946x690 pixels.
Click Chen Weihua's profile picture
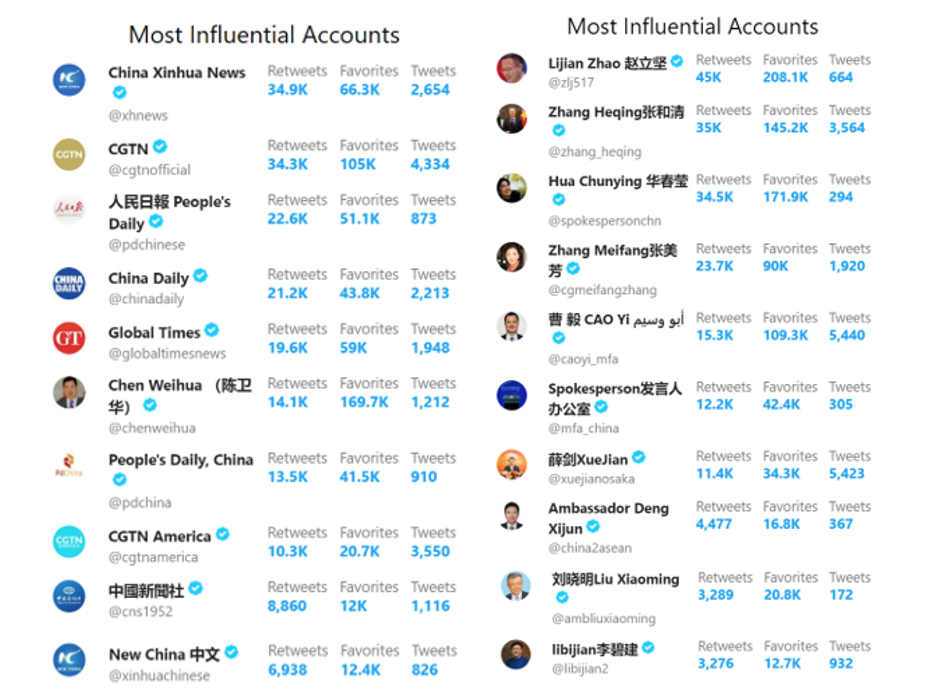coord(69,392)
